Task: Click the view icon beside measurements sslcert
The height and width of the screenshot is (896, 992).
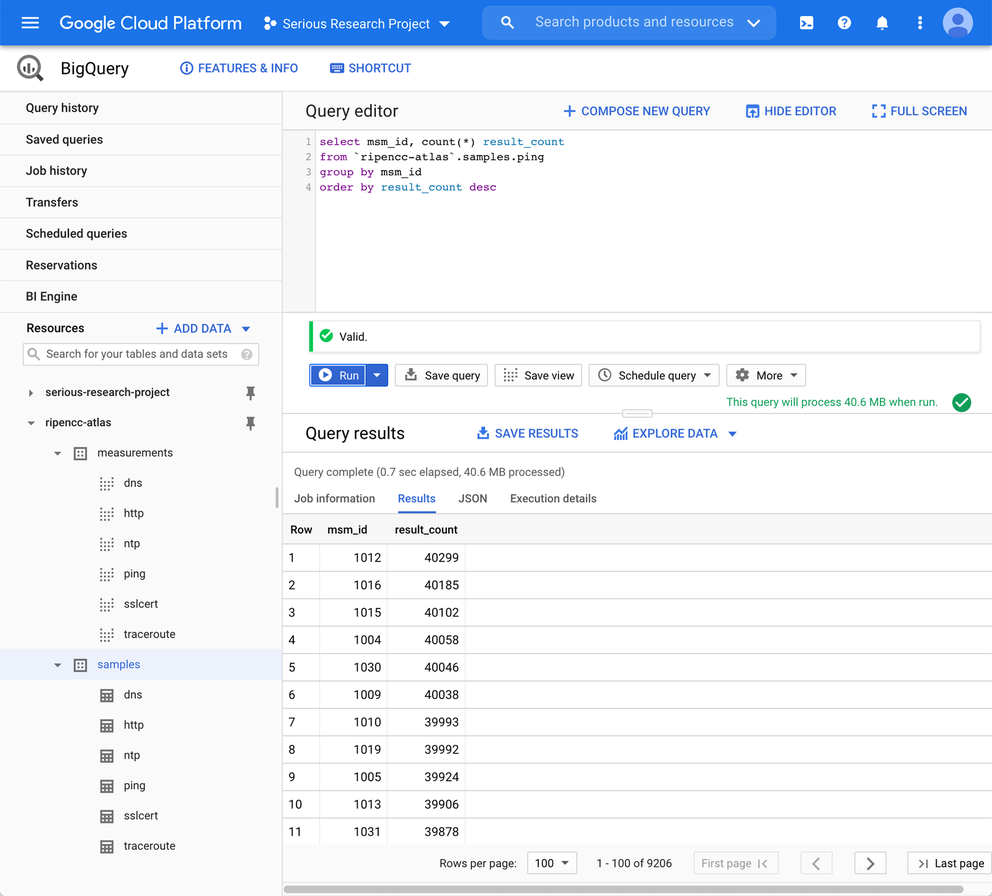Action: (x=107, y=604)
